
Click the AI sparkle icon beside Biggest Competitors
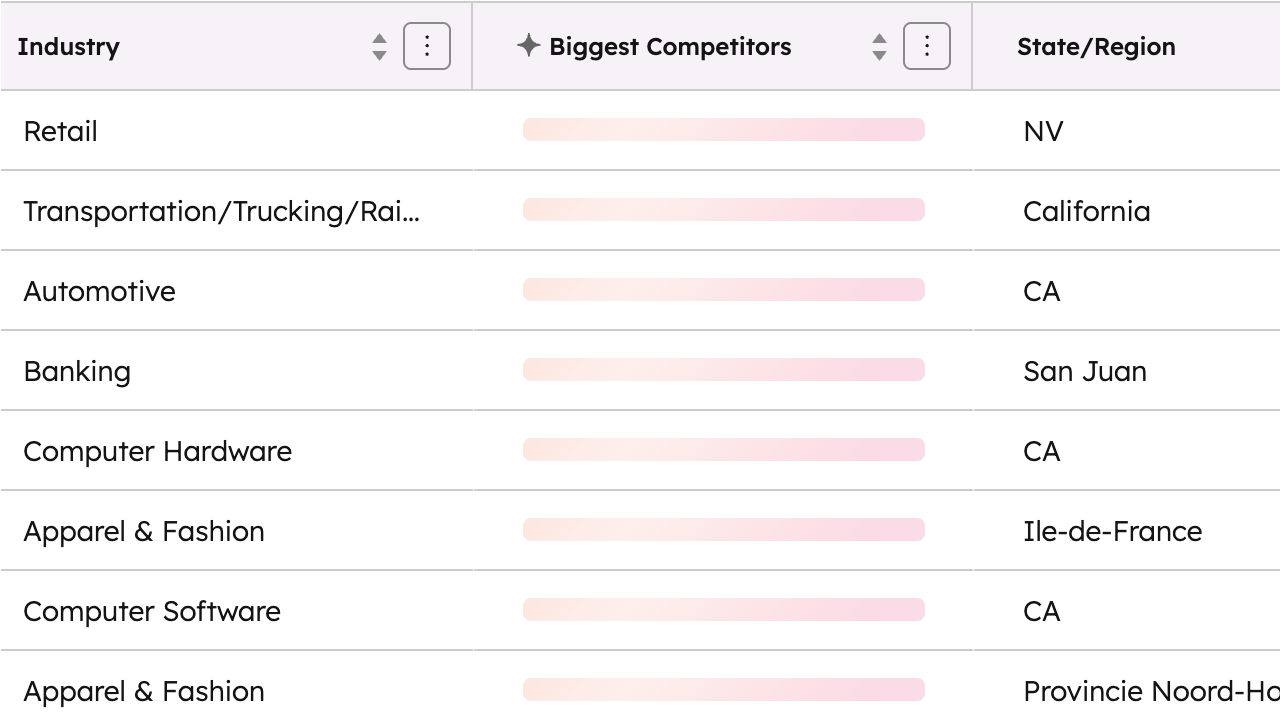click(x=529, y=45)
